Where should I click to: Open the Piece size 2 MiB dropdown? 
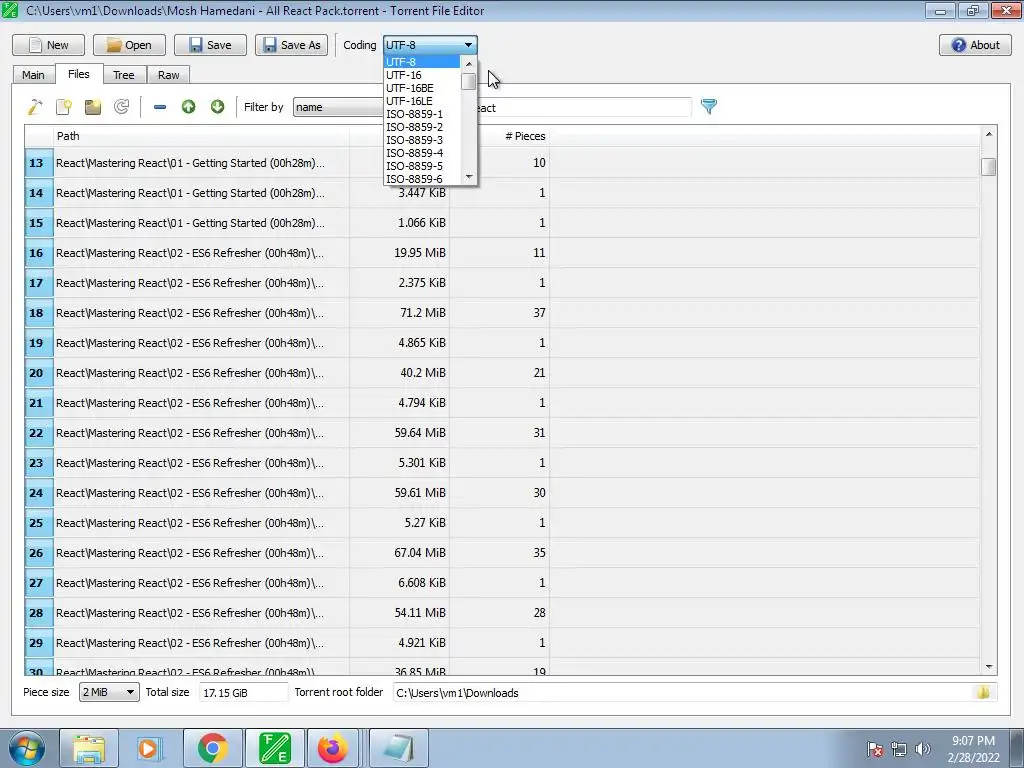tap(109, 692)
